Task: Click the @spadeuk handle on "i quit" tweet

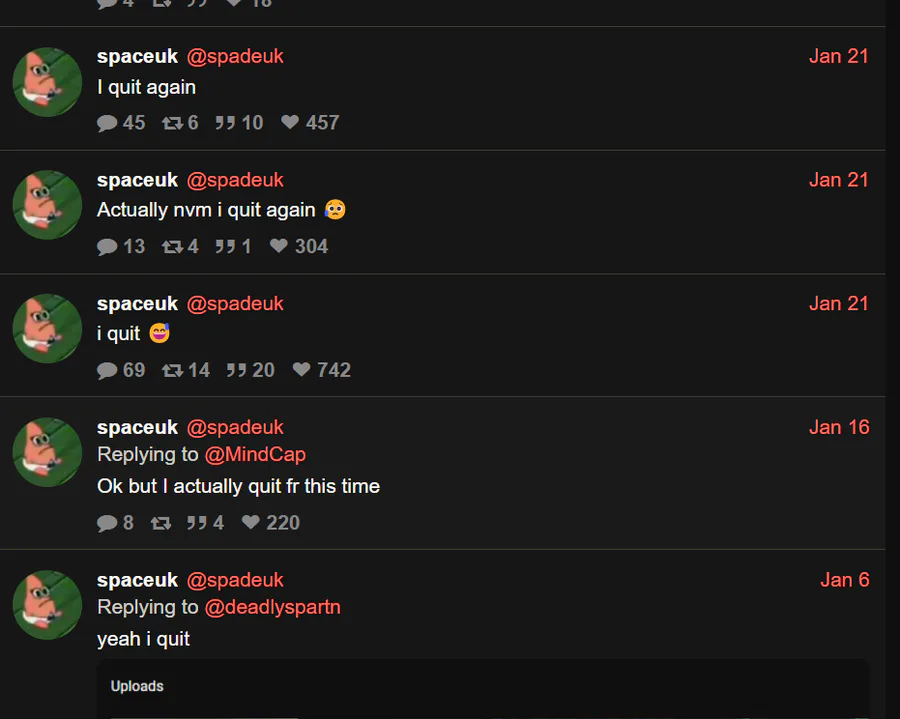Action: 235,304
